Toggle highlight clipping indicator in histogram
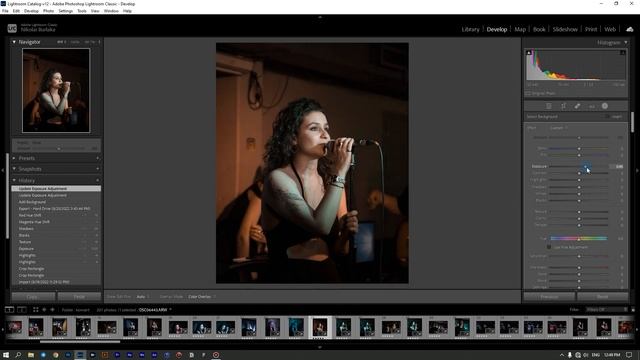640x360 pixels. [623, 53]
